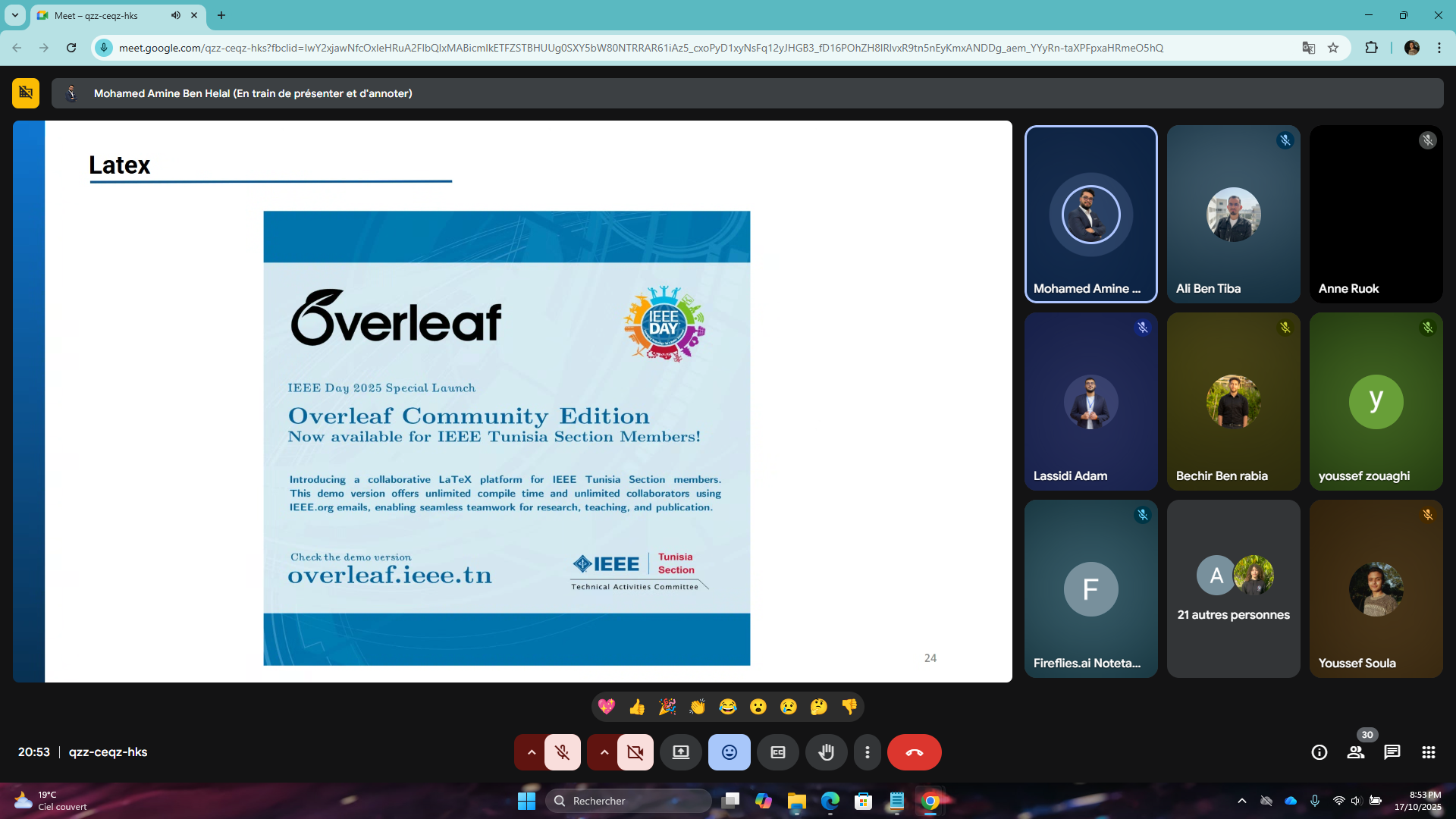Open the activities grid icon
This screenshot has width=1456, height=819.
point(1429,752)
